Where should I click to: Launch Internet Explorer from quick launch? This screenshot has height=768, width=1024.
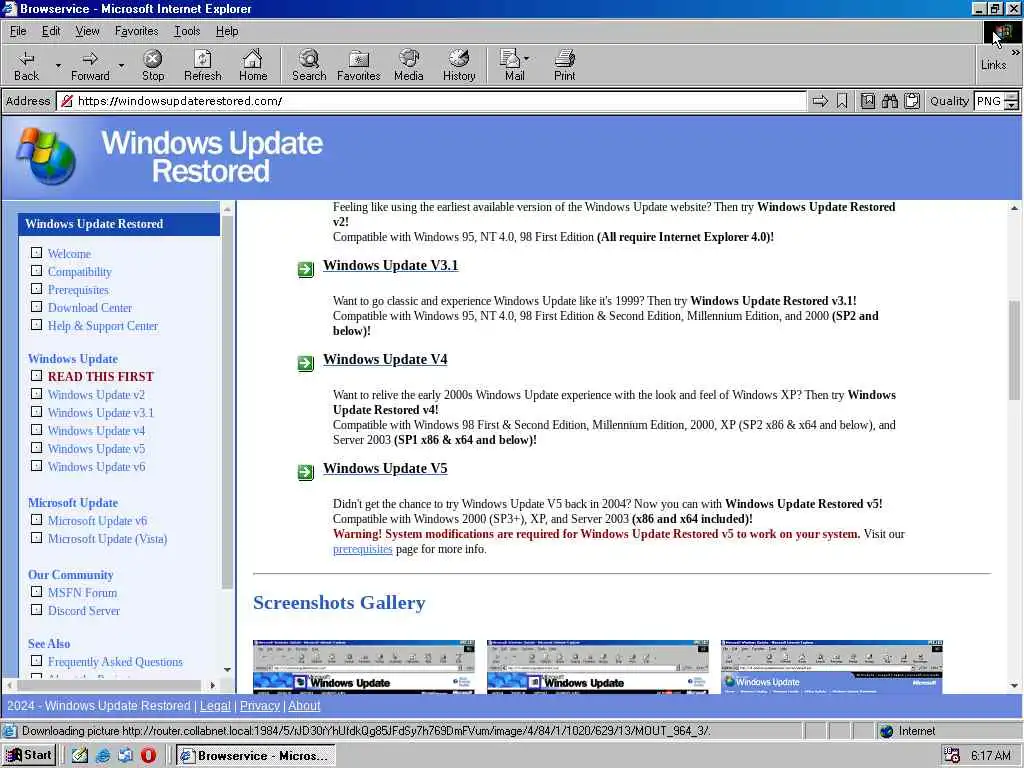click(x=103, y=756)
